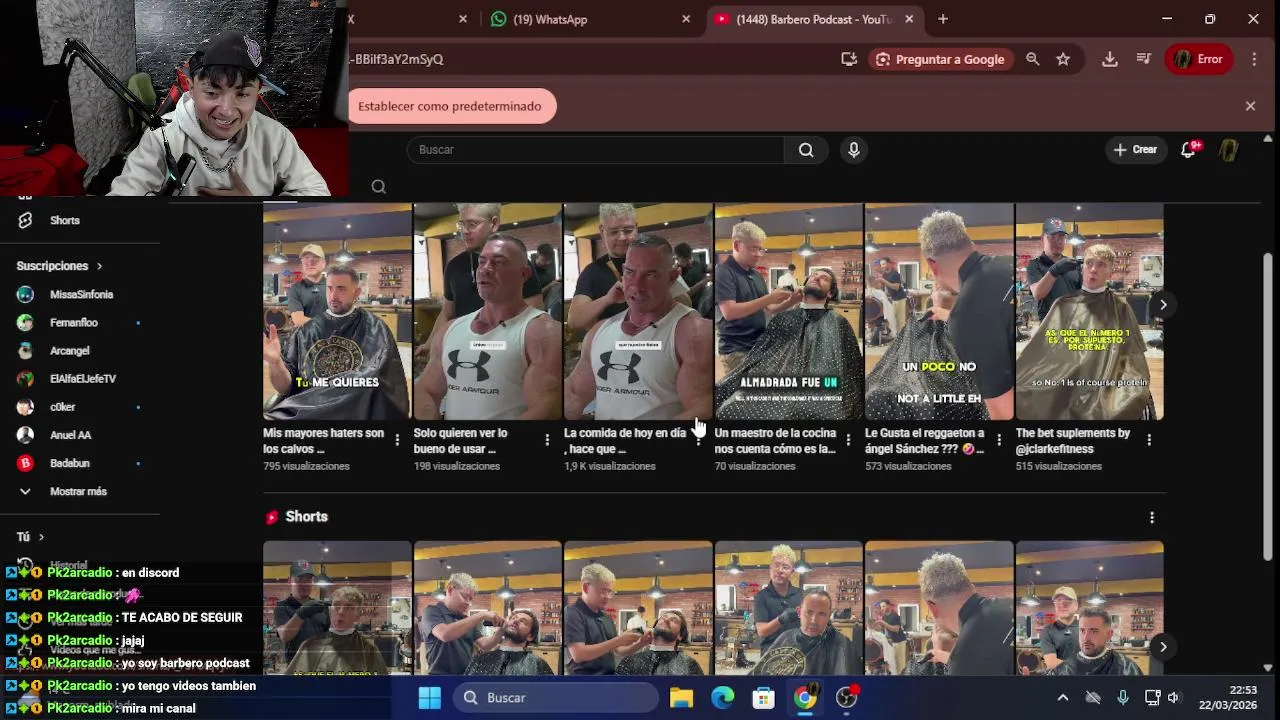Image resolution: width=1280 pixels, height=720 pixels.
Task: Open 'Mis mayores haters son los calvos' title
Action: [323, 441]
